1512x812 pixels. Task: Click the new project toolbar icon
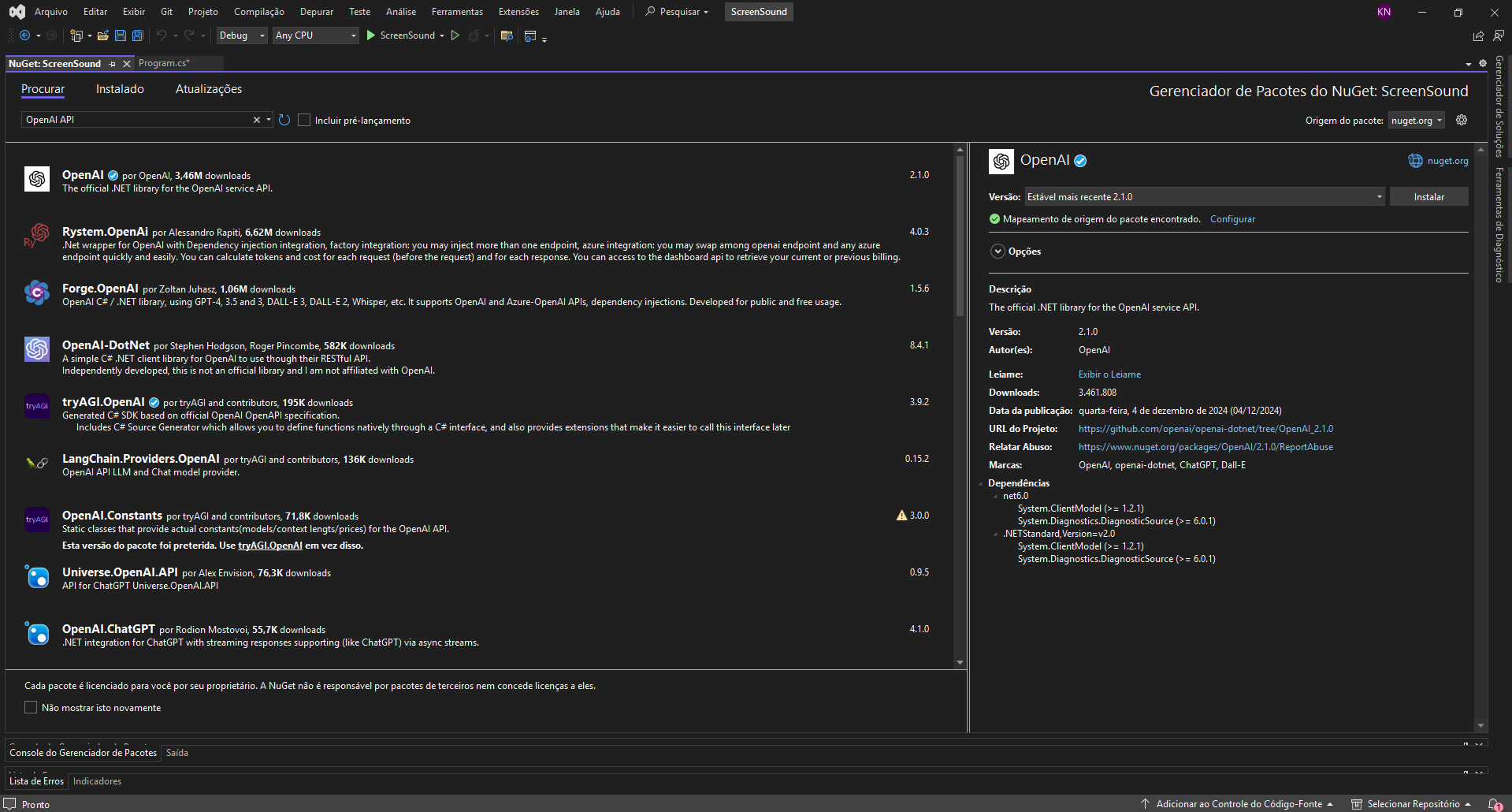[76, 35]
